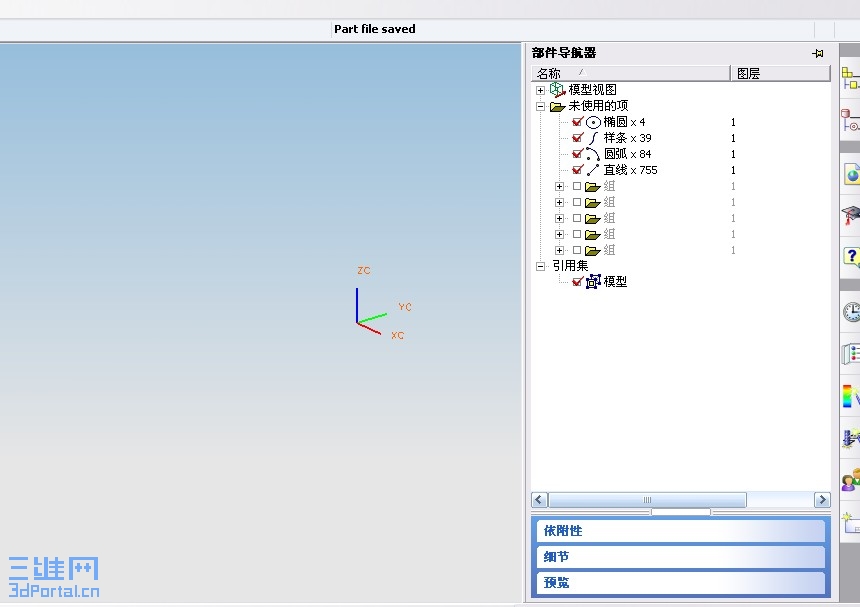Pin the 部件导航器 panel with pushpin icon
Image resolution: width=860 pixels, height=607 pixels.
pos(818,53)
